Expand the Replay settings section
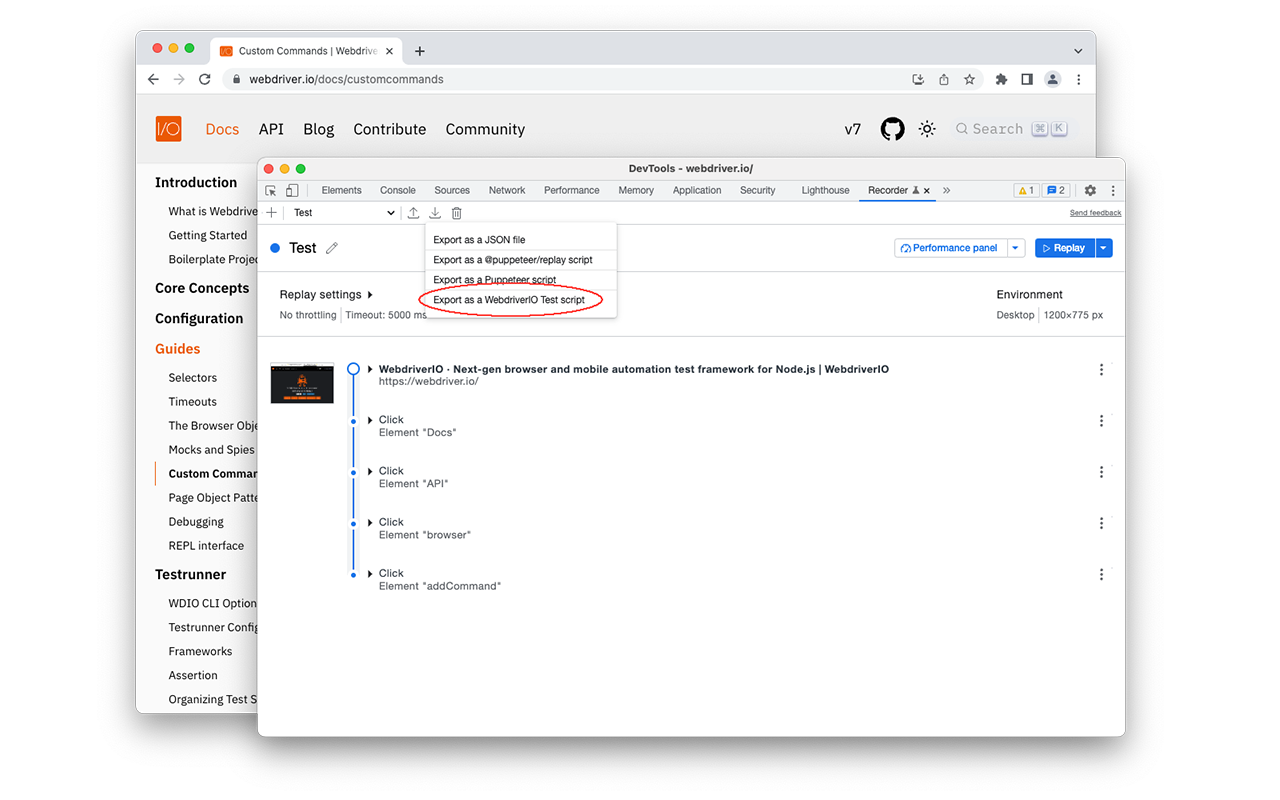 point(326,295)
